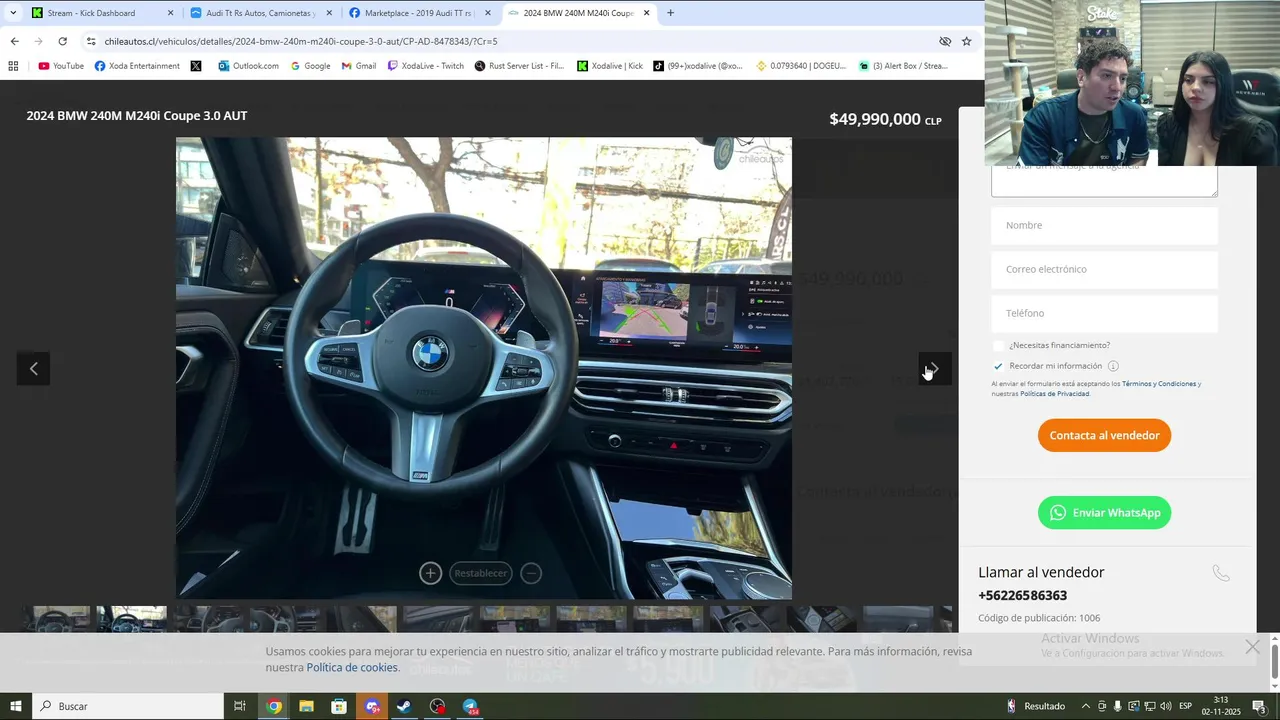Image resolution: width=1280 pixels, height=720 pixels.
Task: Open XodaLive - Twitch bookmark
Action: [x=426, y=66]
